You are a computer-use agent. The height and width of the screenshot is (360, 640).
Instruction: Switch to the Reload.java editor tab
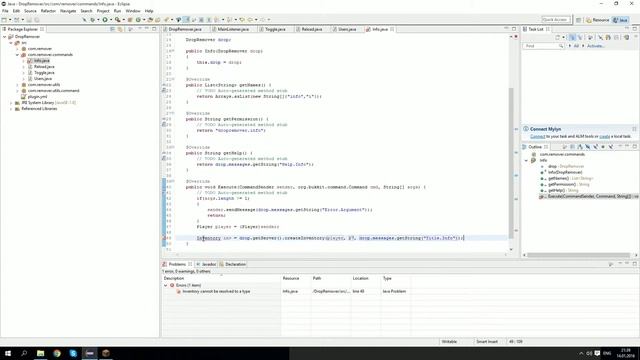312,29
